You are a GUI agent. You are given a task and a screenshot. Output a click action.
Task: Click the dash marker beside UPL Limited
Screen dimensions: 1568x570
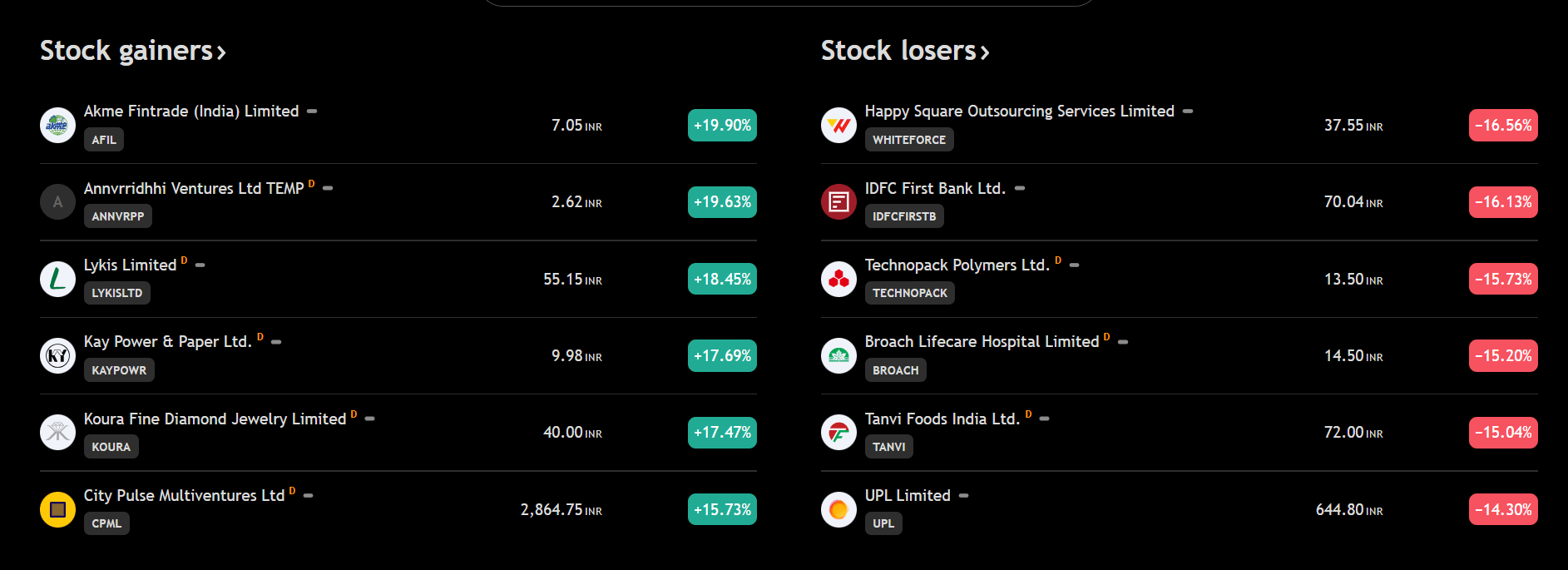click(963, 496)
